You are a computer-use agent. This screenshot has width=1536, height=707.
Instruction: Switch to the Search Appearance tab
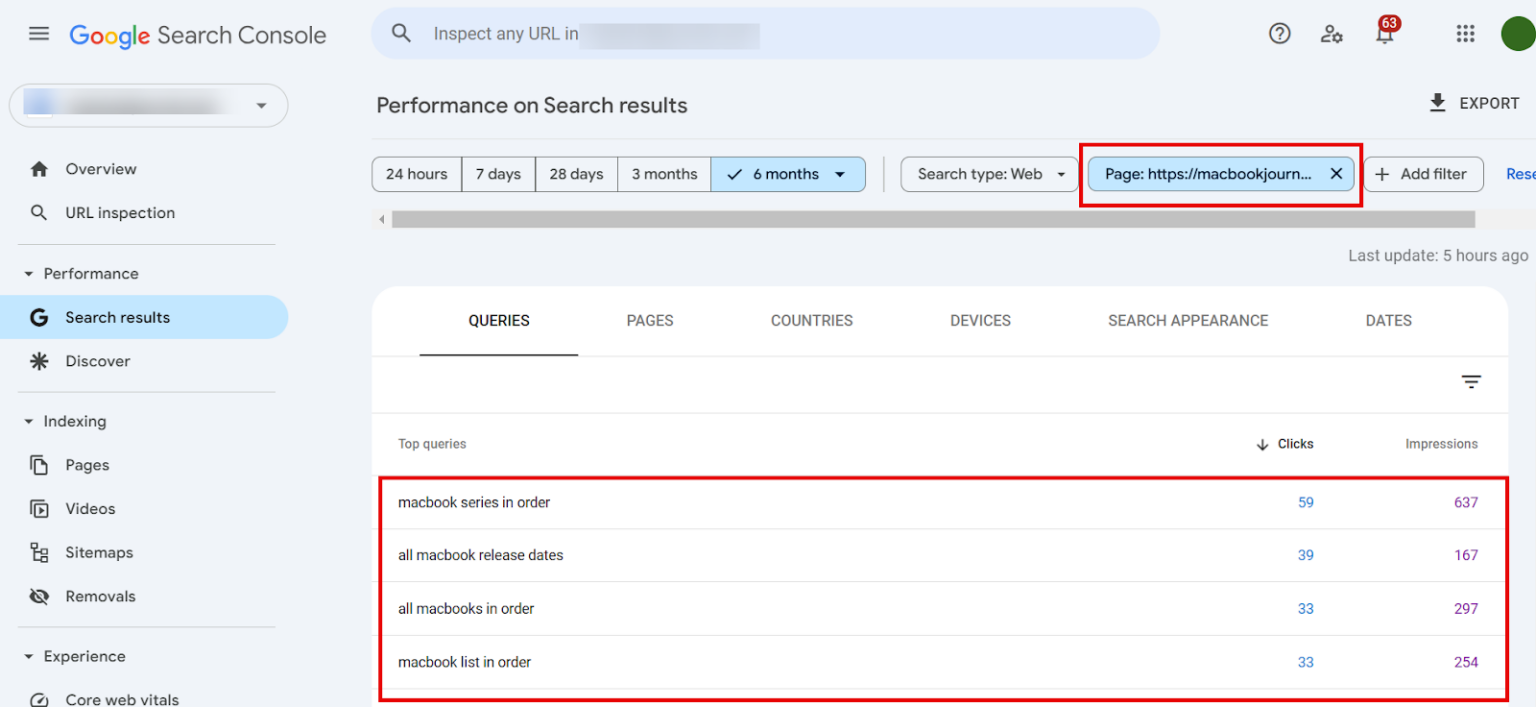(x=1188, y=321)
